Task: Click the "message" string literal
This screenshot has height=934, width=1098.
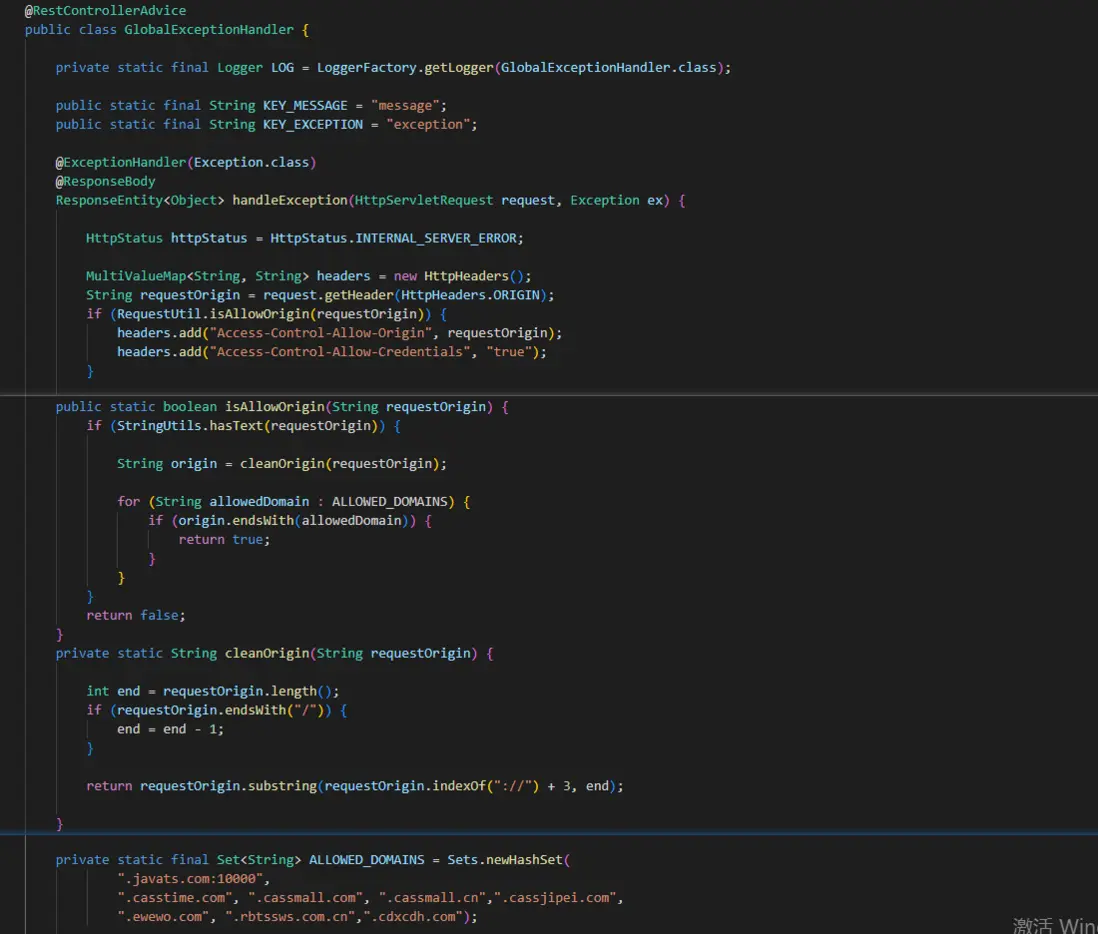Action: click(x=405, y=105)
